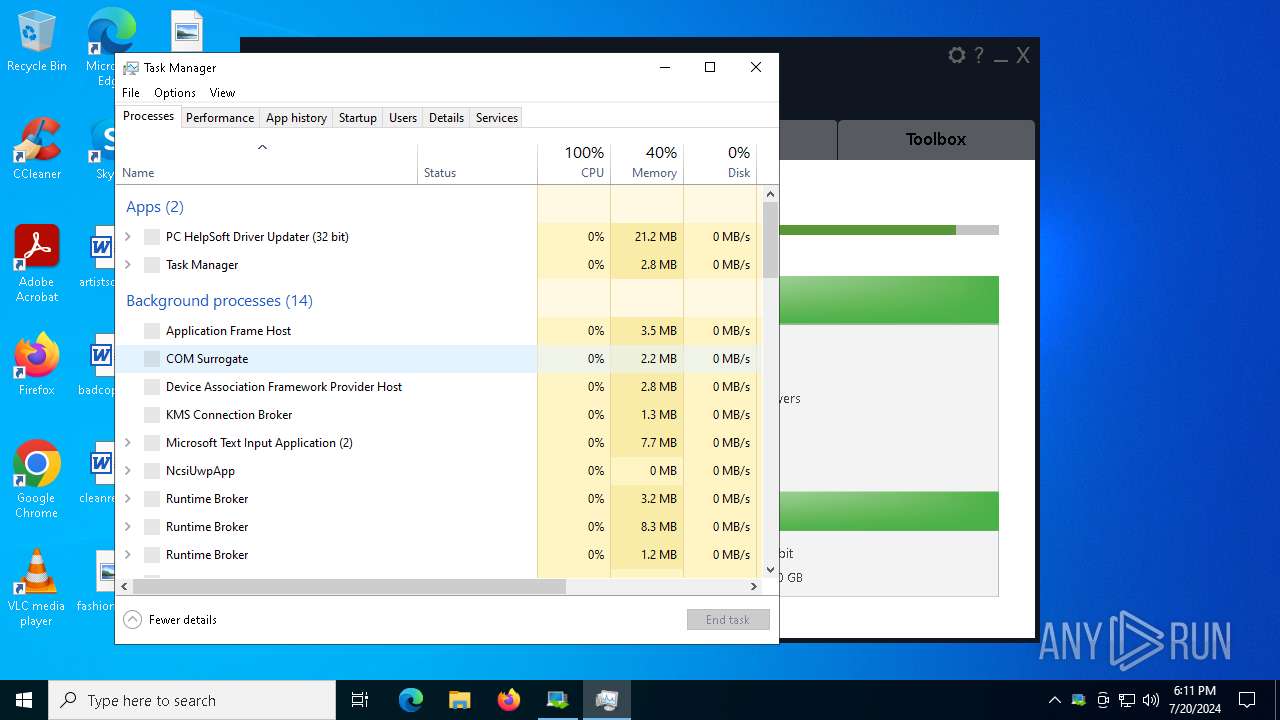Select the Processes tab
This screenshot has width=1280, height=720.
point(148,116)
